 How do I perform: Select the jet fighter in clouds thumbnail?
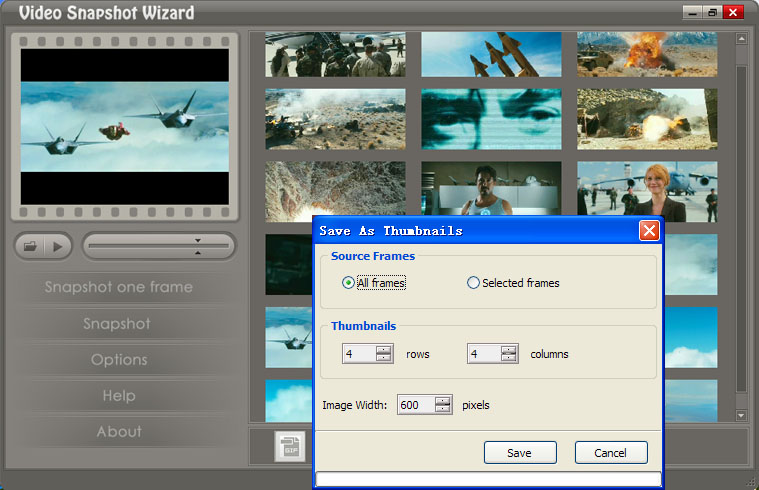click(288, 337)
